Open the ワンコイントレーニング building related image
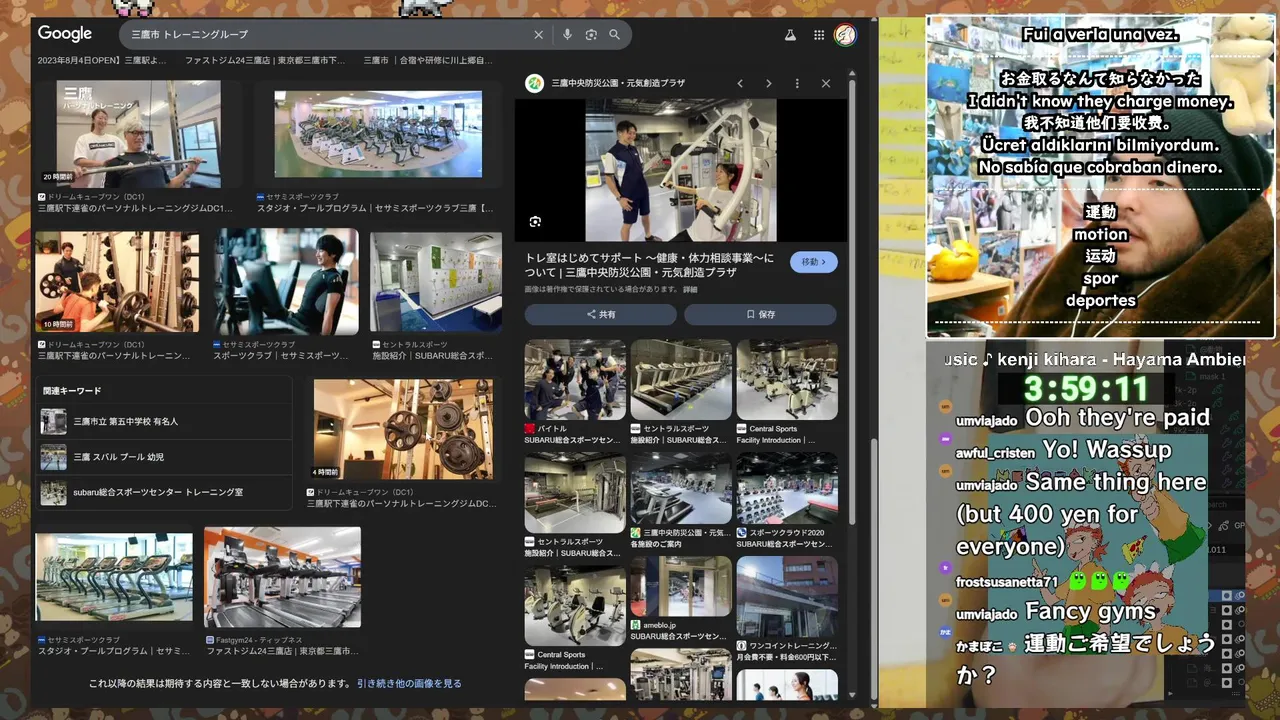The width and height of the screenshot is (1280, 720). 787,597
